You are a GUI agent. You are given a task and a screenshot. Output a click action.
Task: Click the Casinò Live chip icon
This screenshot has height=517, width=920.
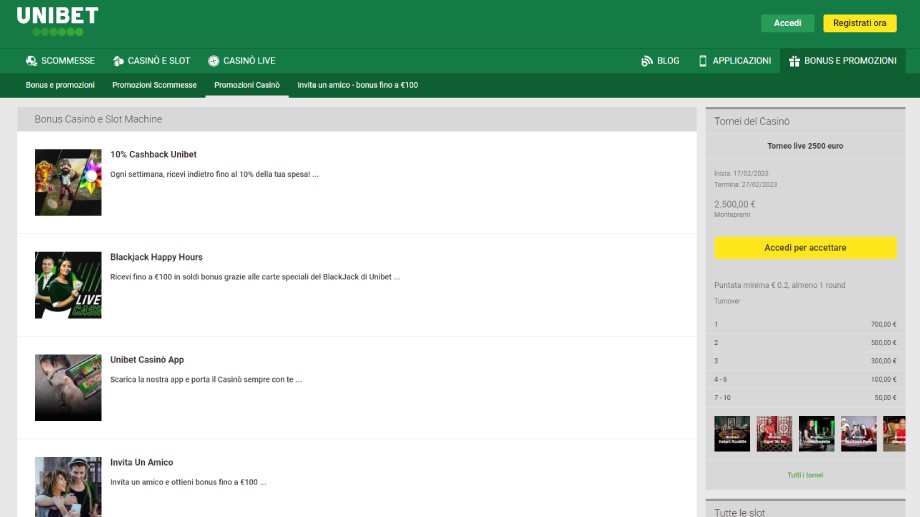214,60
